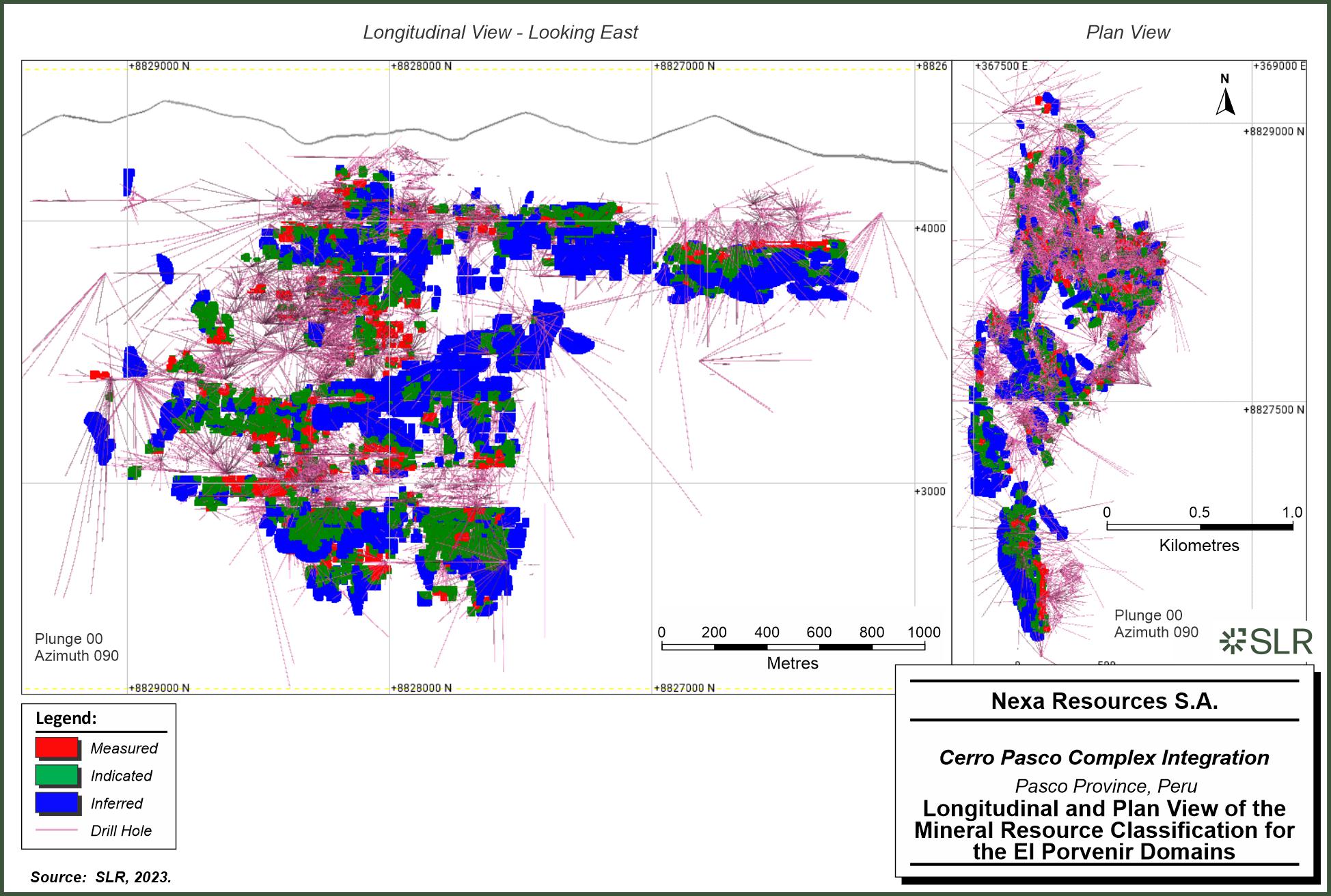Click the Longitudinal View - Looking East title
The image size is (1331, 896).
point(500,32)
